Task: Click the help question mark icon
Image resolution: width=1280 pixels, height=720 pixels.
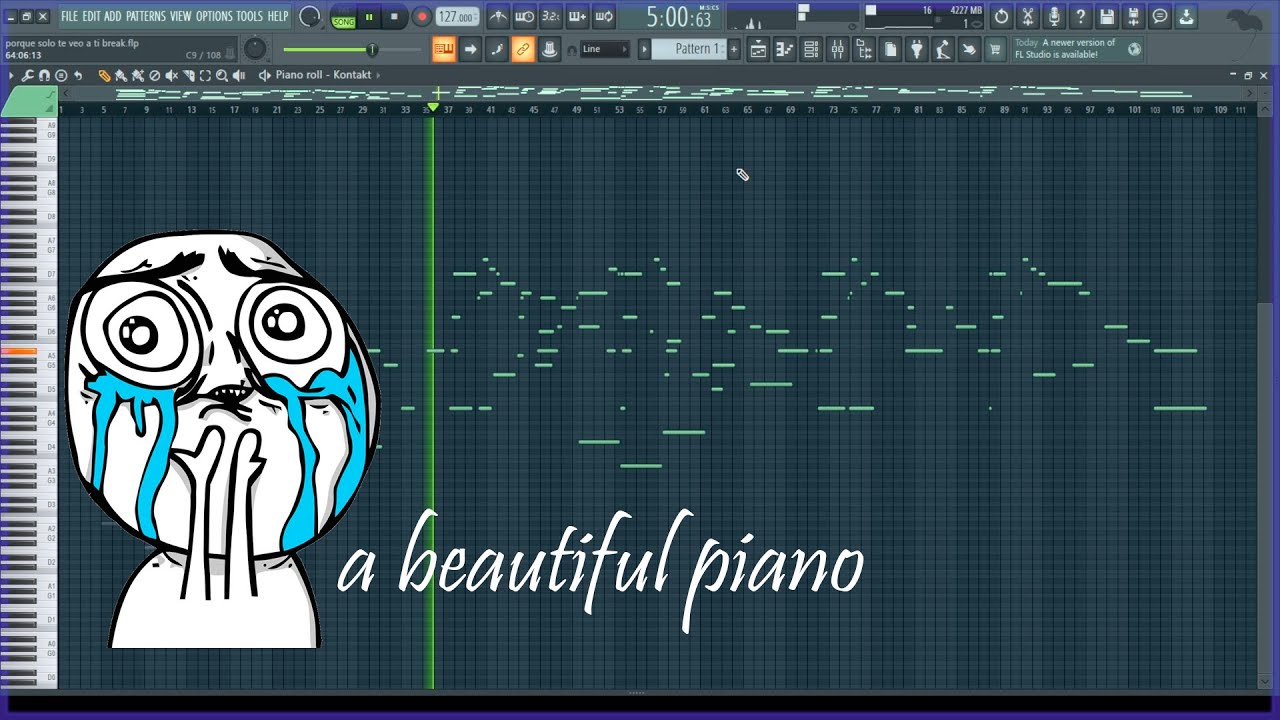Action: point(1080,17)
